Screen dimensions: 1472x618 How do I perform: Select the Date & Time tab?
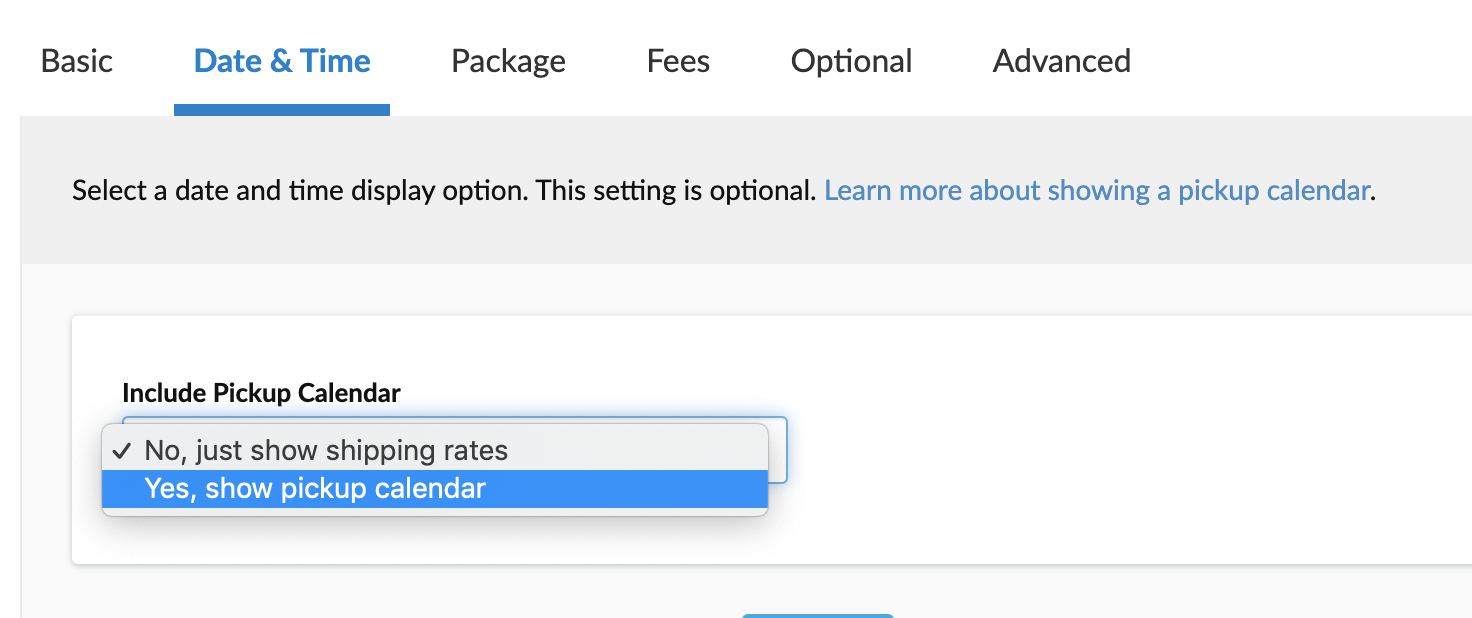tap(282, 61)
